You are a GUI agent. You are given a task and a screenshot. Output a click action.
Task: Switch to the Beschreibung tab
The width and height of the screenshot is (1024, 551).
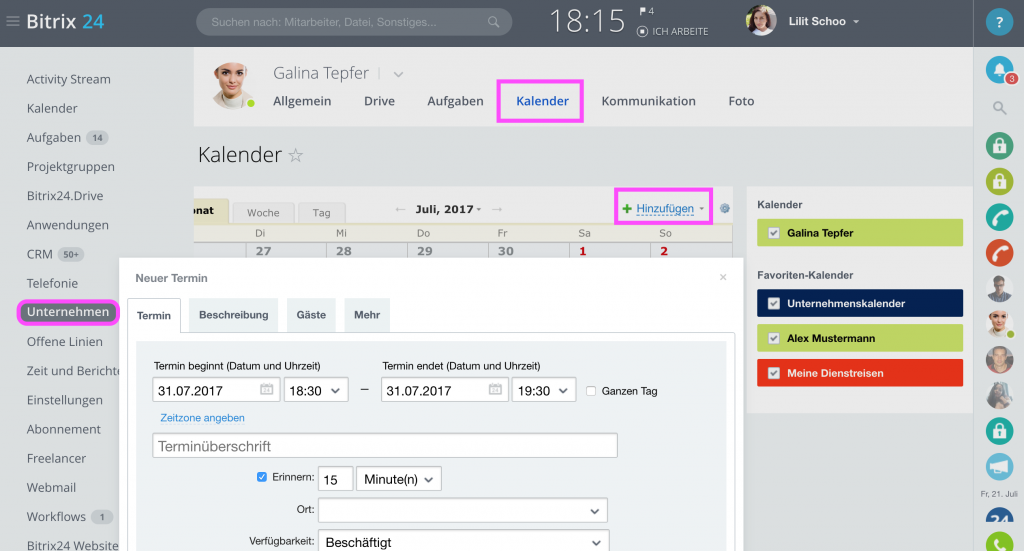pyautogui.click(x=234, y=315)
